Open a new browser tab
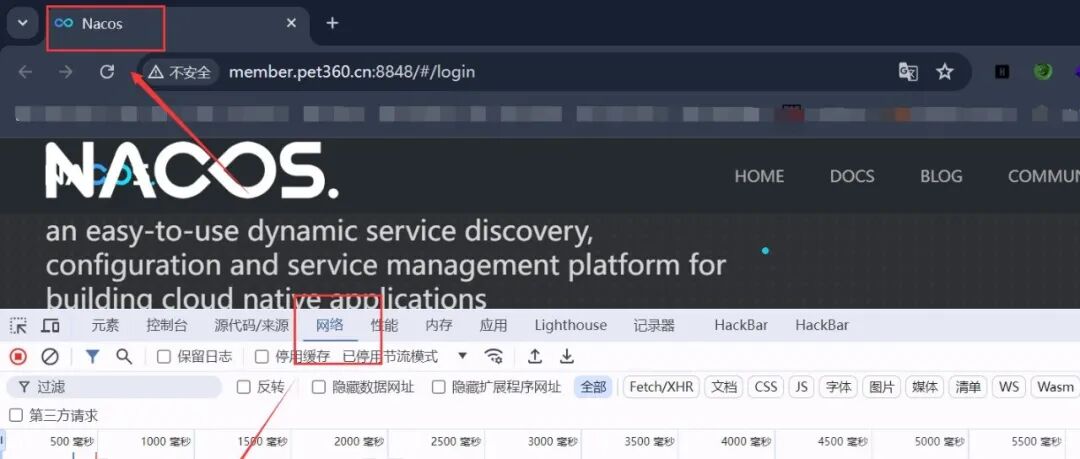The height and width of the screenshot is (459, 1080). [x=332, y=23]
